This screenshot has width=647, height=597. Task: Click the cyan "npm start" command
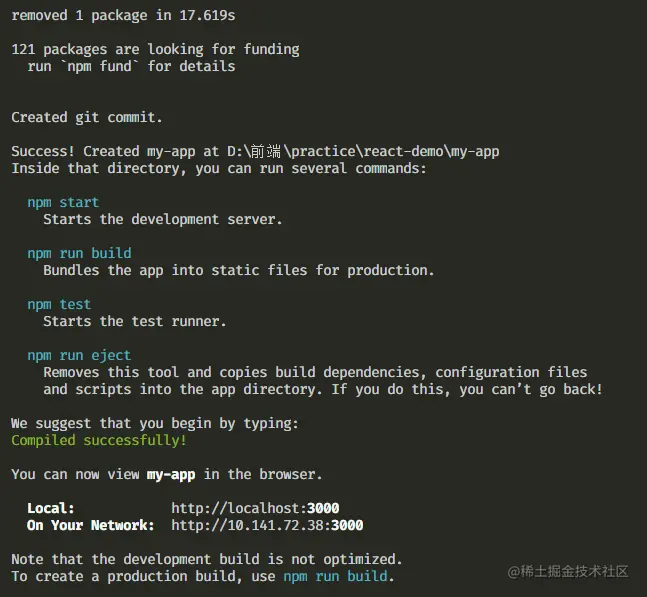click(63, 202)
